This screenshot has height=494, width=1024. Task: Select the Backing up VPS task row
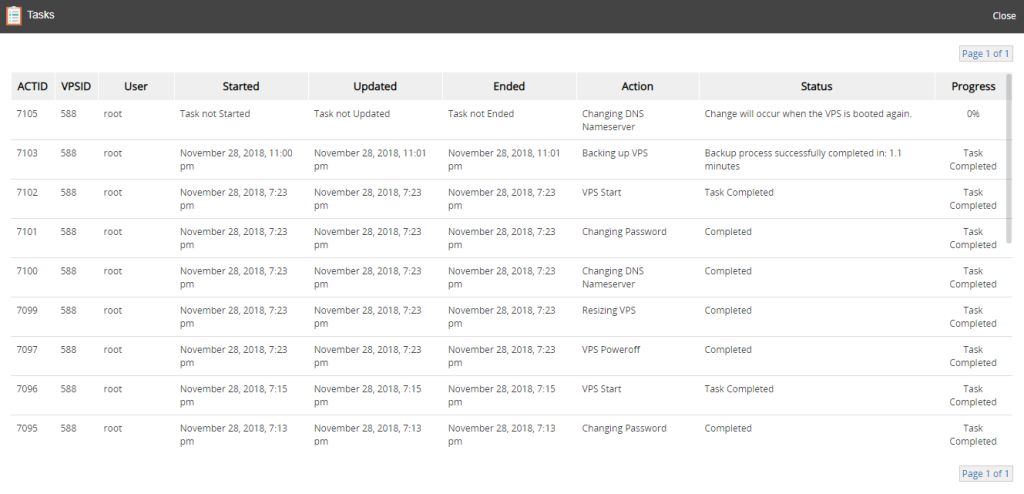(614, 153)
